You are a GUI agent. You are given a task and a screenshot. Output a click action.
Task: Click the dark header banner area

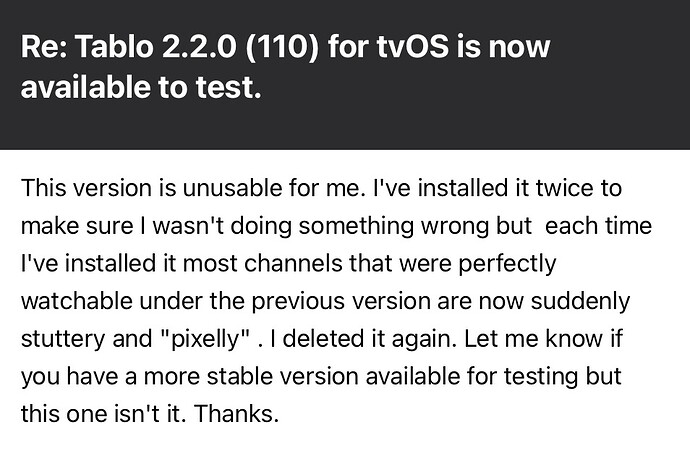(345, 75)
